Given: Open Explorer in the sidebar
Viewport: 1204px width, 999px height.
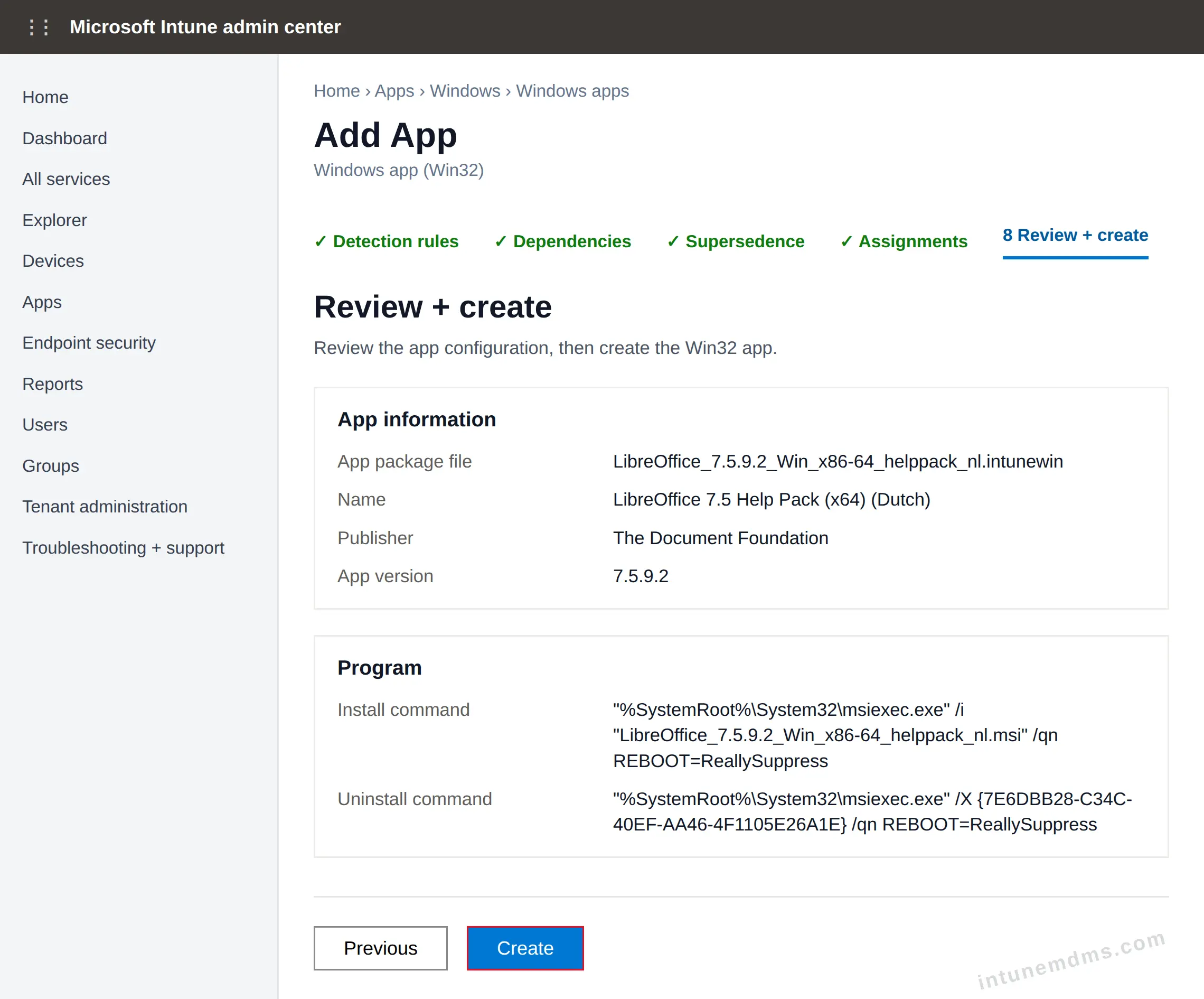Looking at the screenshot, I should tap(54, 220).
